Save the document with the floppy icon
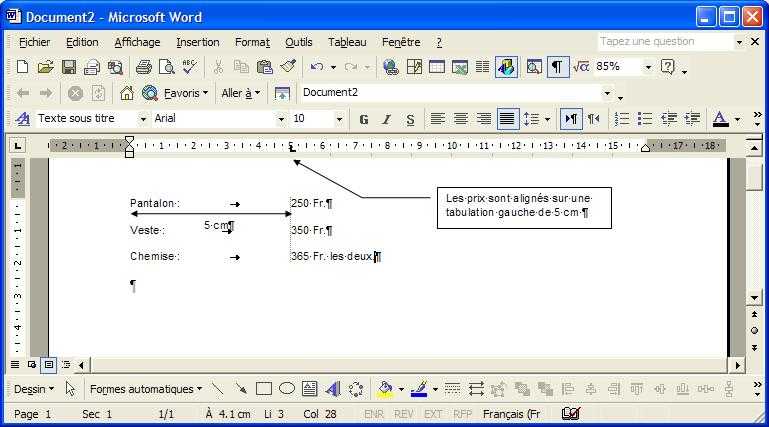The height and width of the screenshot is (427, 769). 69,67
